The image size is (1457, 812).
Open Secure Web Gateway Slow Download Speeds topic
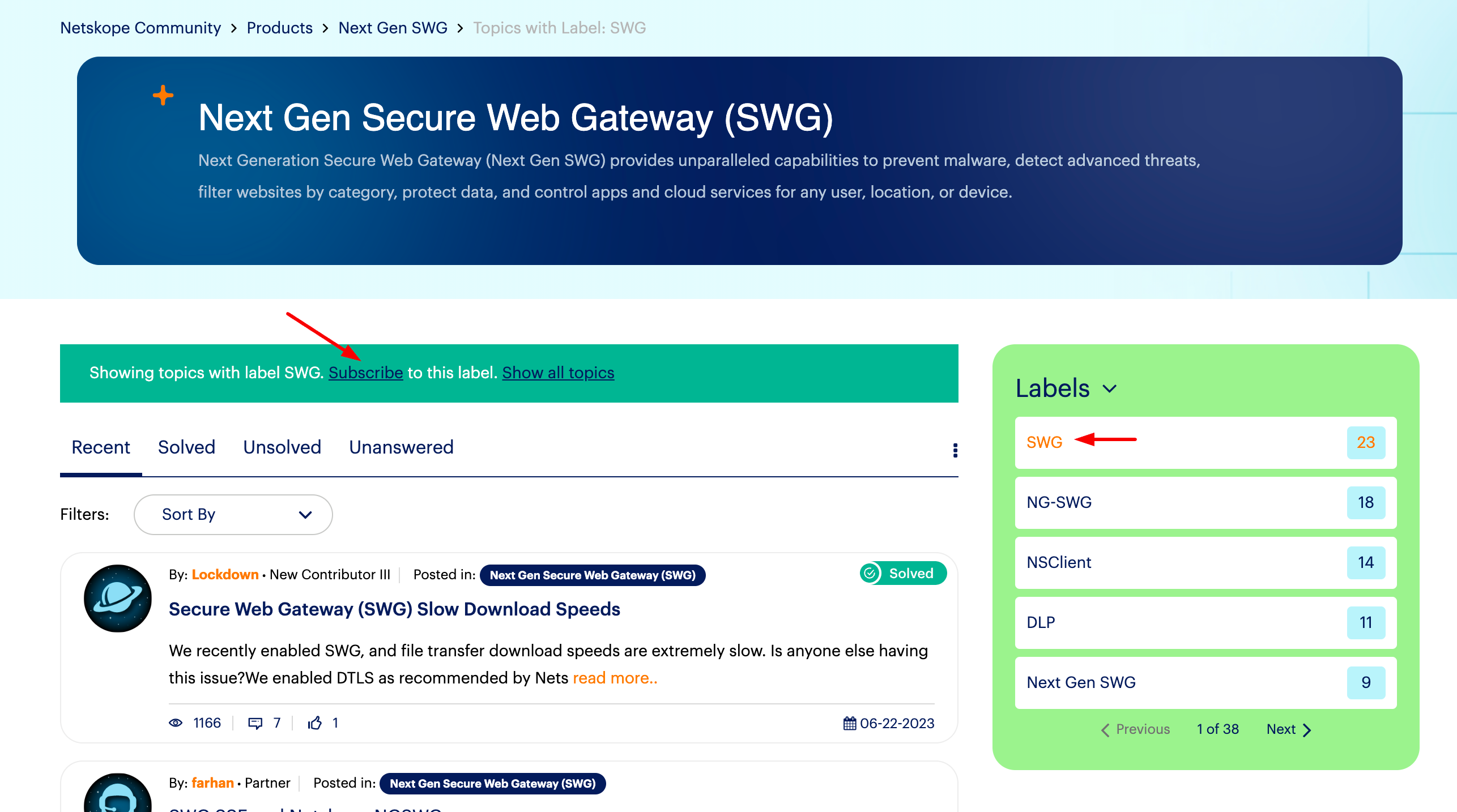click(x=394, y=609)
